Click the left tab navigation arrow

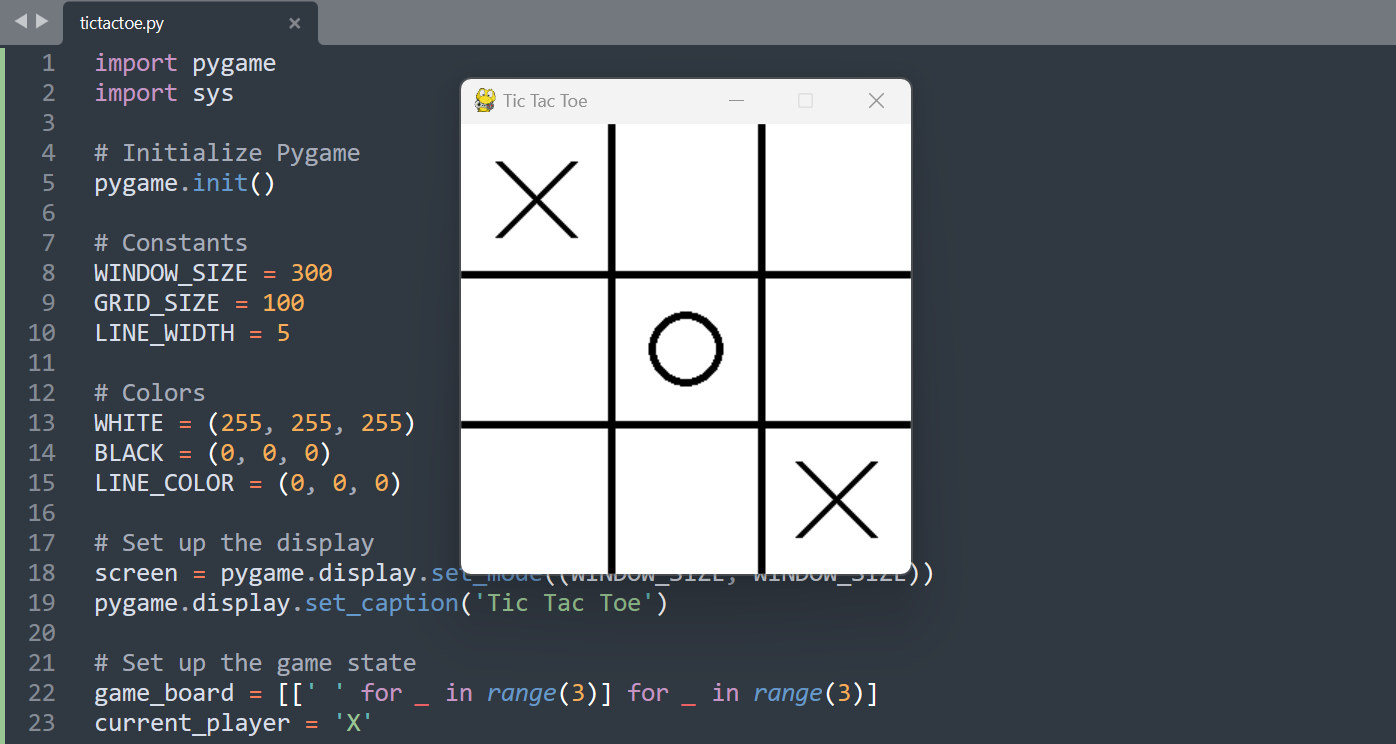(x=20, y=21)
